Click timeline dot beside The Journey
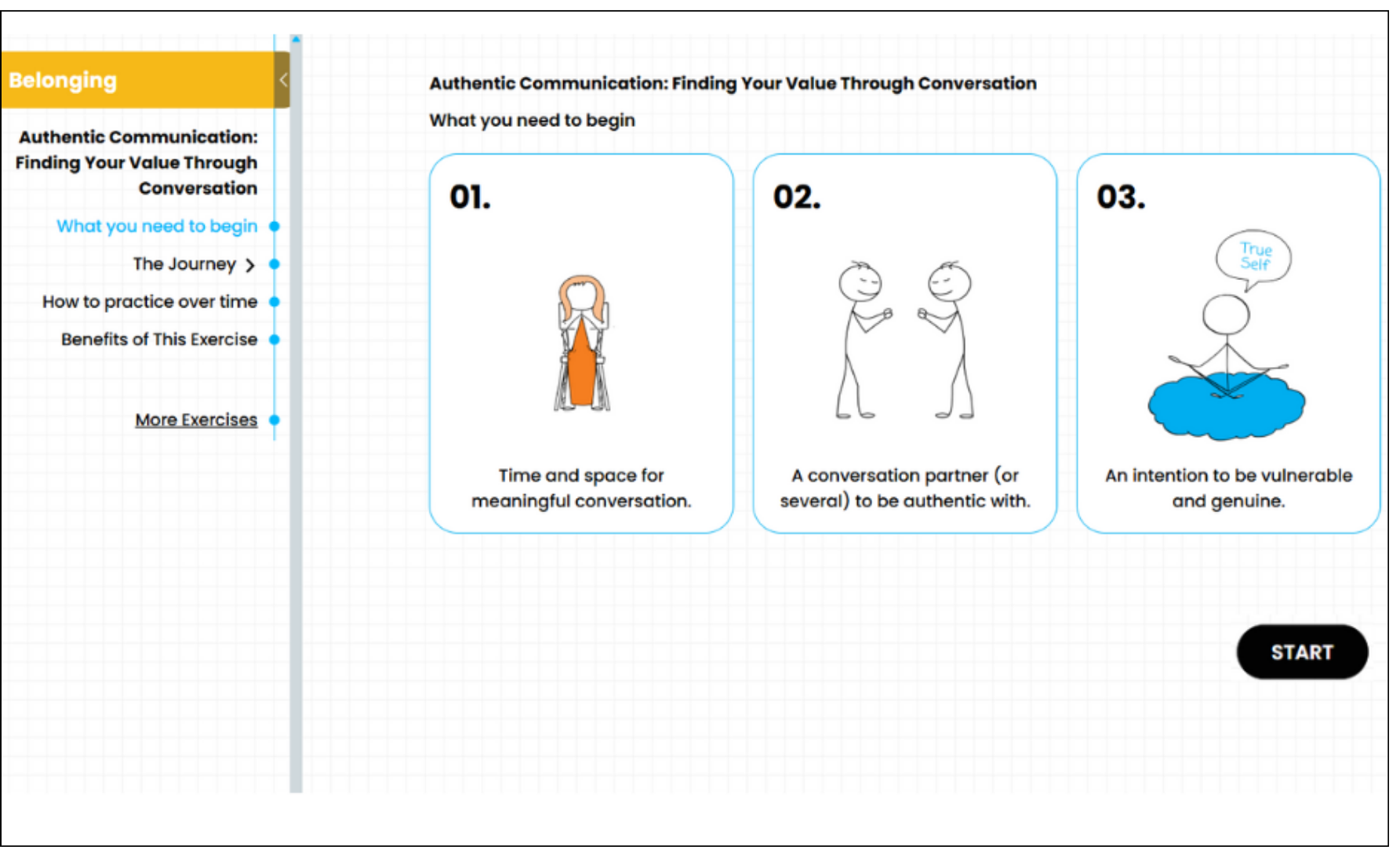Viewport: 1400px width, 847px height. coord(275,264)
